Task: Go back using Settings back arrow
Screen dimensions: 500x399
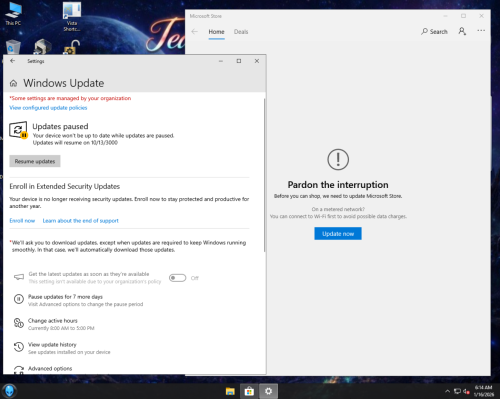Action: point(13,61)
